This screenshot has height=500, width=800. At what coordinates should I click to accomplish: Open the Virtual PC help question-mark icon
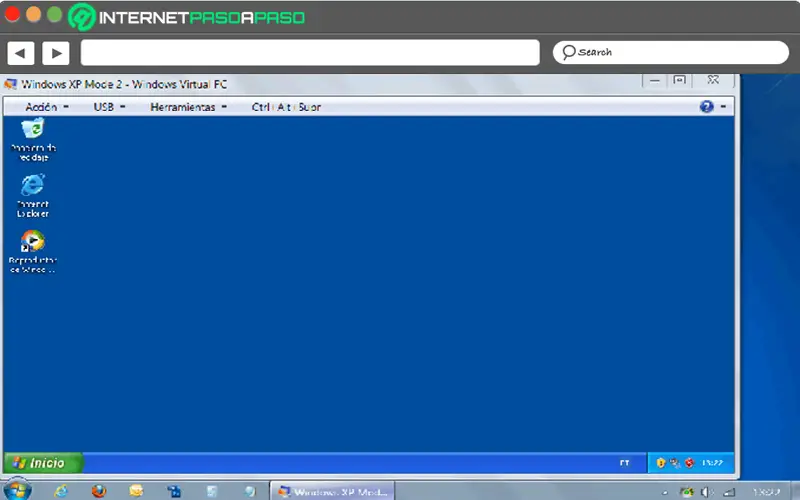(x=707, y=106)
